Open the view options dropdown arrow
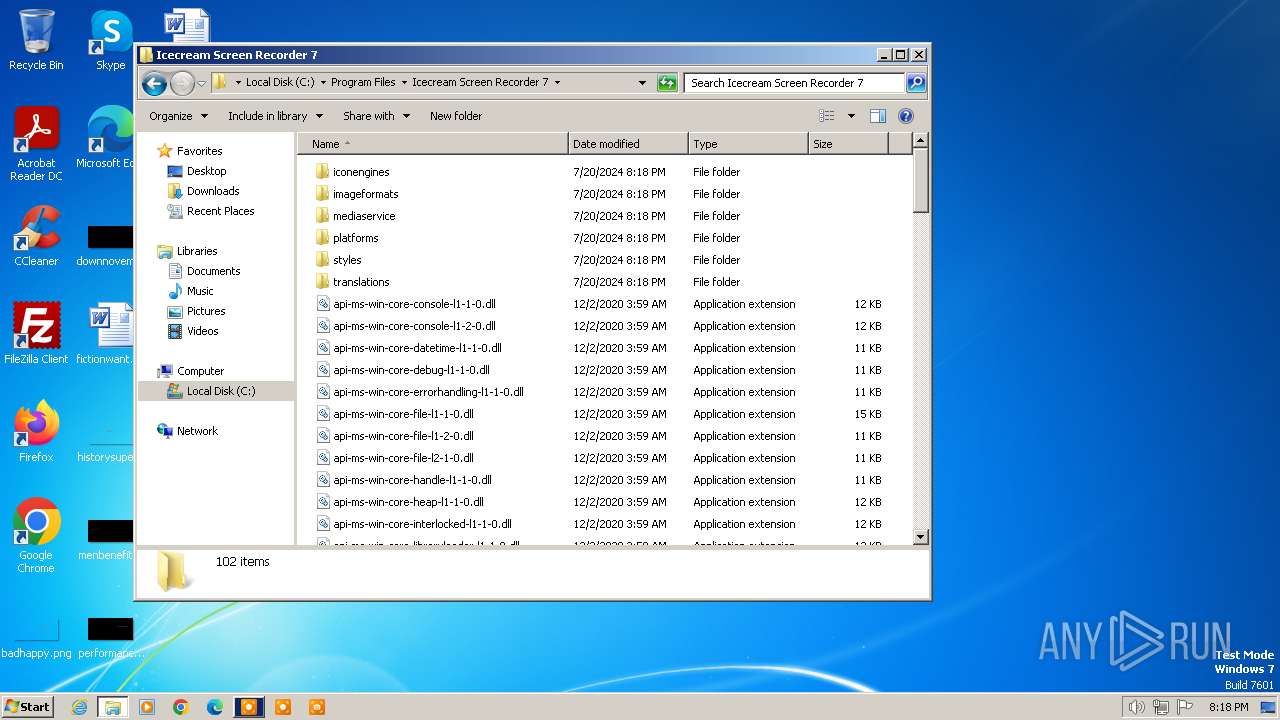This screenshot has height=720, width=1280. [851, 116]
